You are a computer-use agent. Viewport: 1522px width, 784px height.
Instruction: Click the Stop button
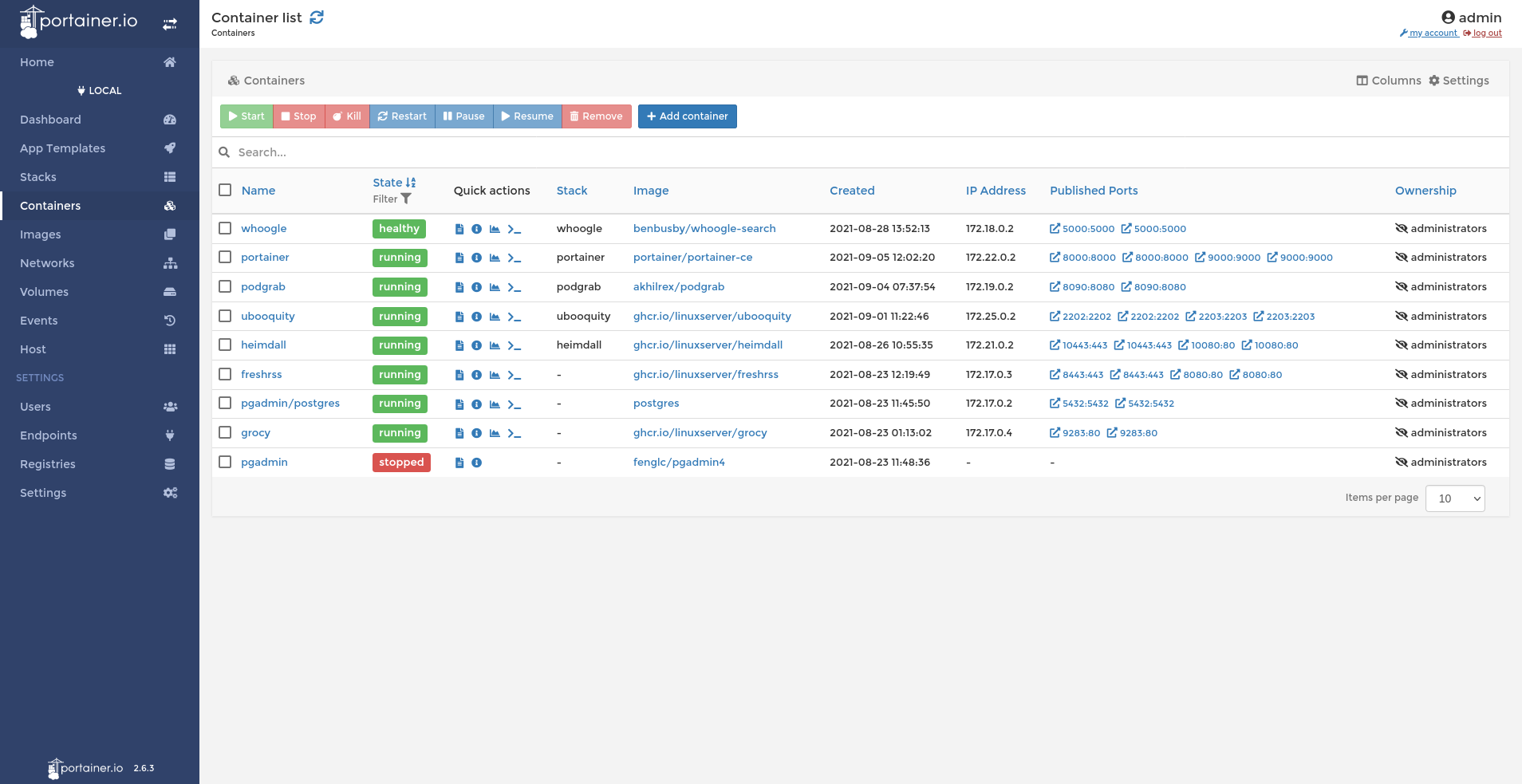(x=299, y=116)
